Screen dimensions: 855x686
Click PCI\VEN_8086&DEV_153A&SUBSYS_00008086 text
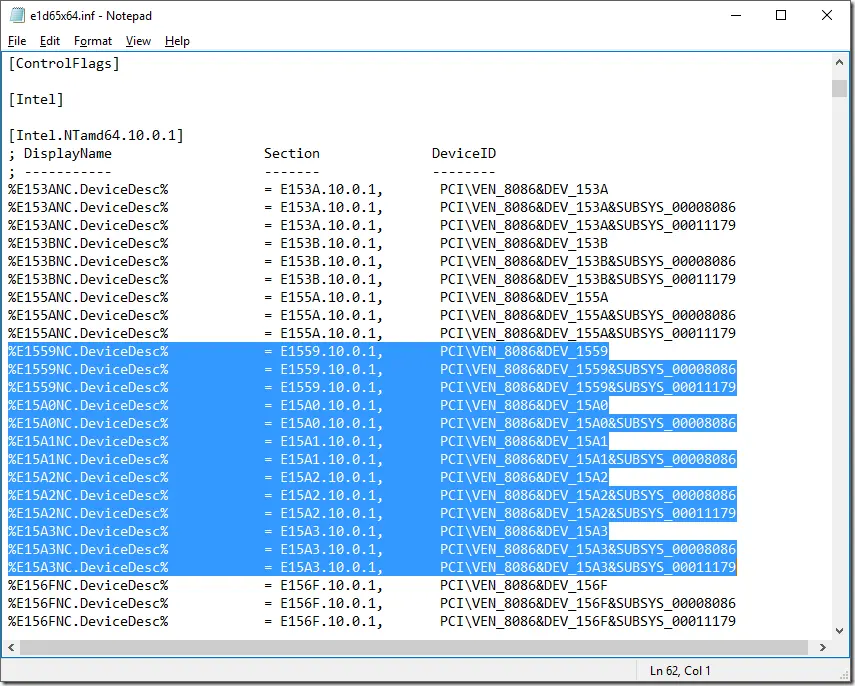tap(588, 207)
